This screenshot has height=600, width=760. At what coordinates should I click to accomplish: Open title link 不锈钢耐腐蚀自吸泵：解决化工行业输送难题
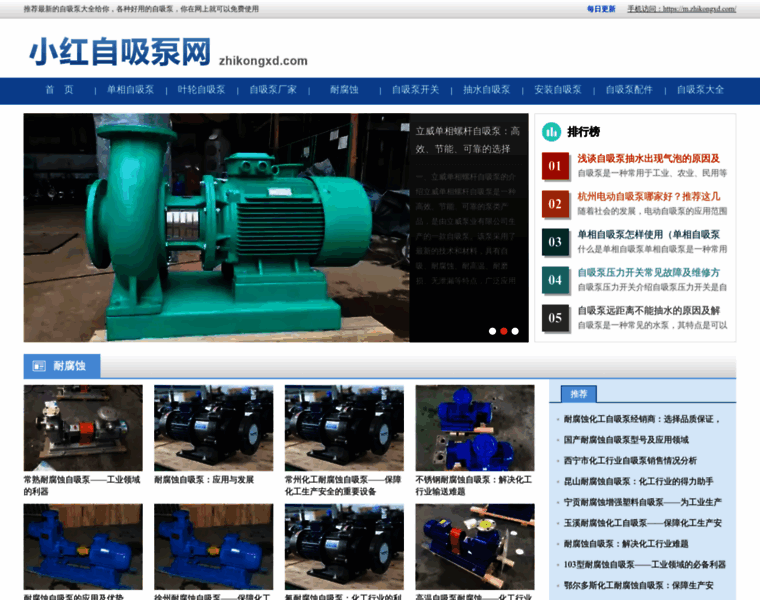(474, 486)
